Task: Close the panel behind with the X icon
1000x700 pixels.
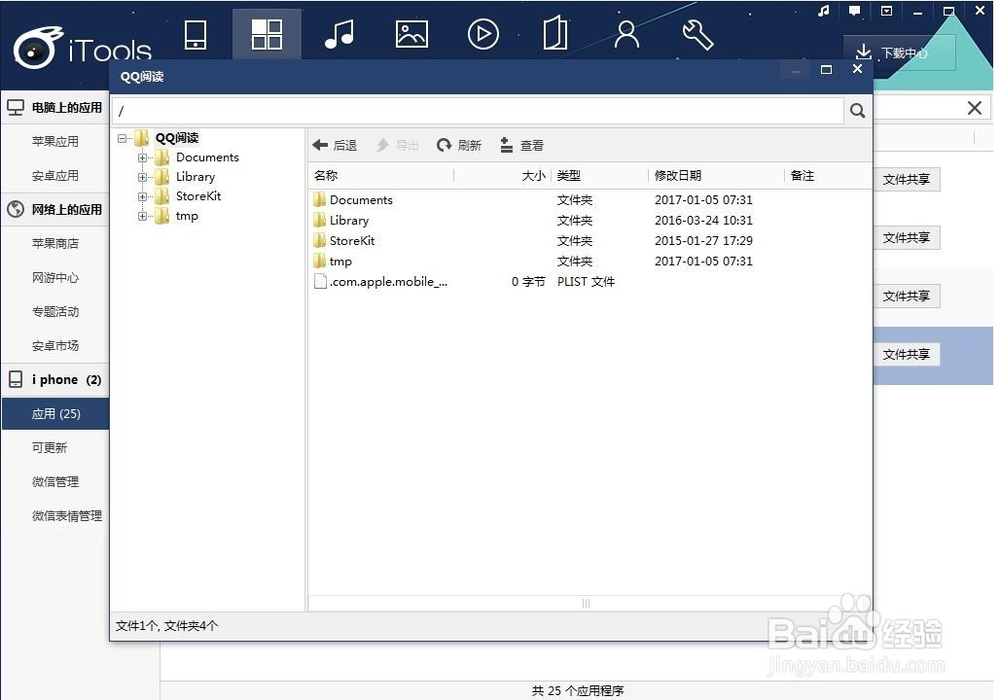Action: (974, 108)
